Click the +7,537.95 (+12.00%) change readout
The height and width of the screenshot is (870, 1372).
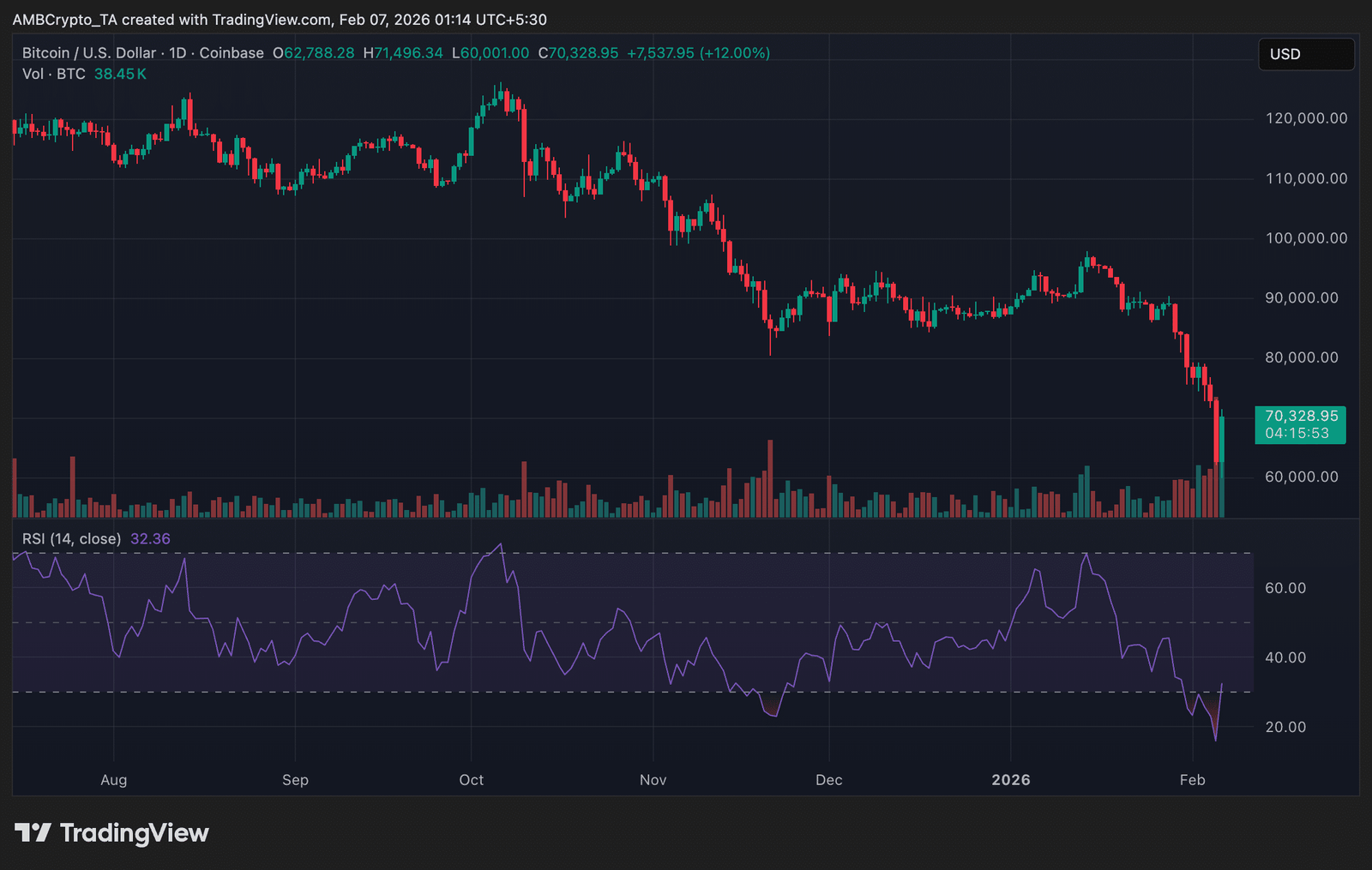click(x=698, y=53)
